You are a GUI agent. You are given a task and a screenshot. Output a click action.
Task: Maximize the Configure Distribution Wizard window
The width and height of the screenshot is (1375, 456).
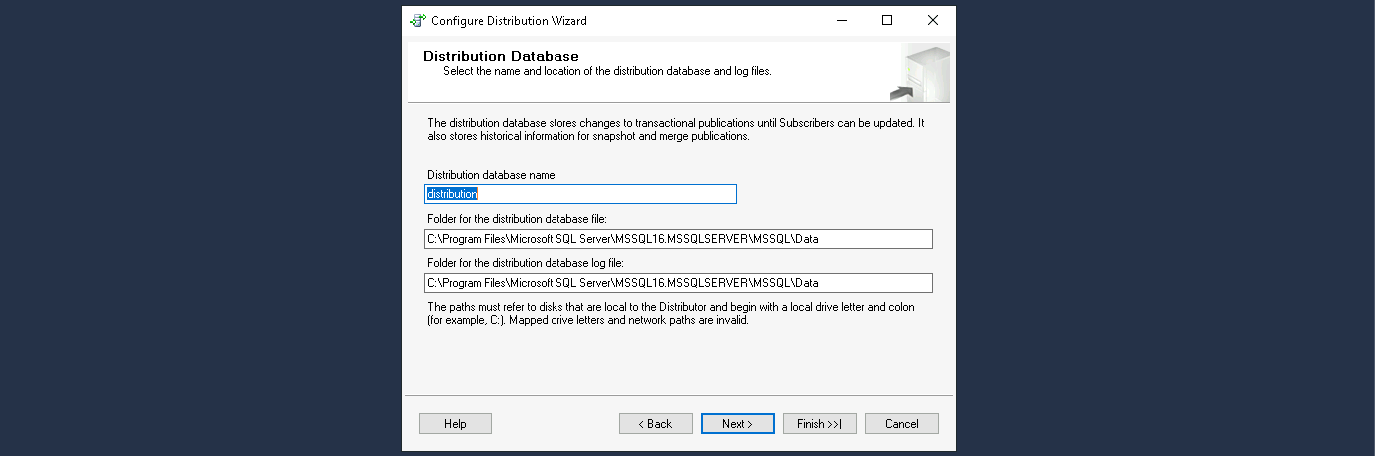[886, 20]
